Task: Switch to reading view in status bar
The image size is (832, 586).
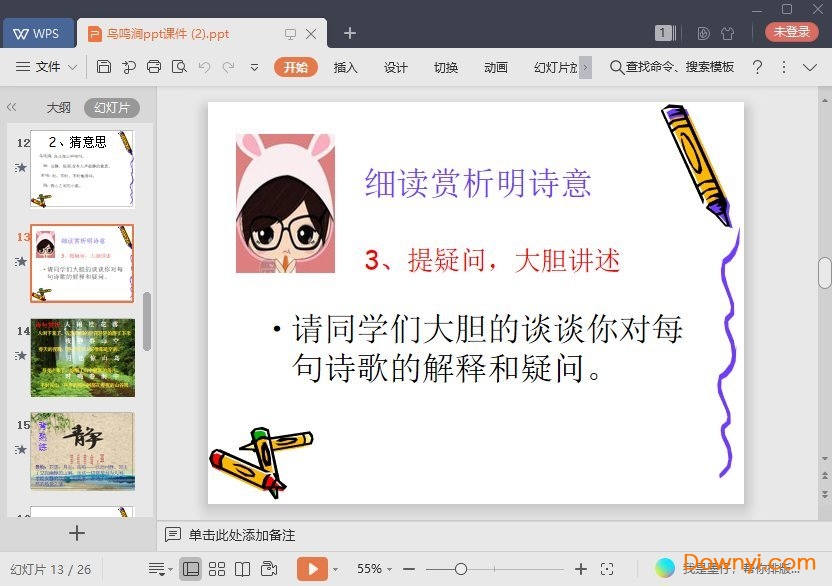Action: (242, 569)
